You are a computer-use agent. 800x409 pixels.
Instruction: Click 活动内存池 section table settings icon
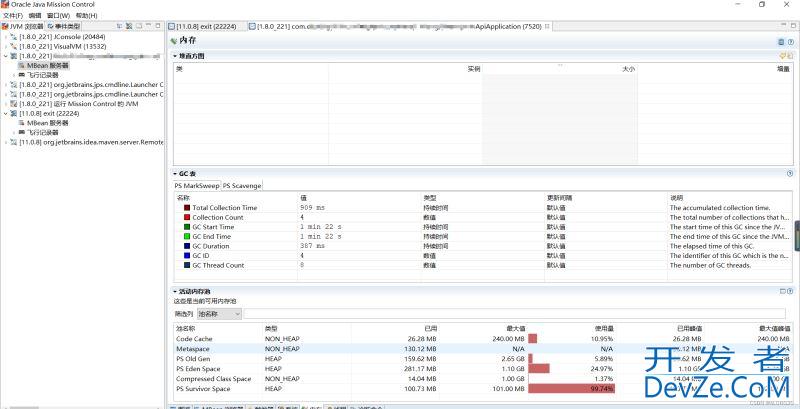pos(783,291)
